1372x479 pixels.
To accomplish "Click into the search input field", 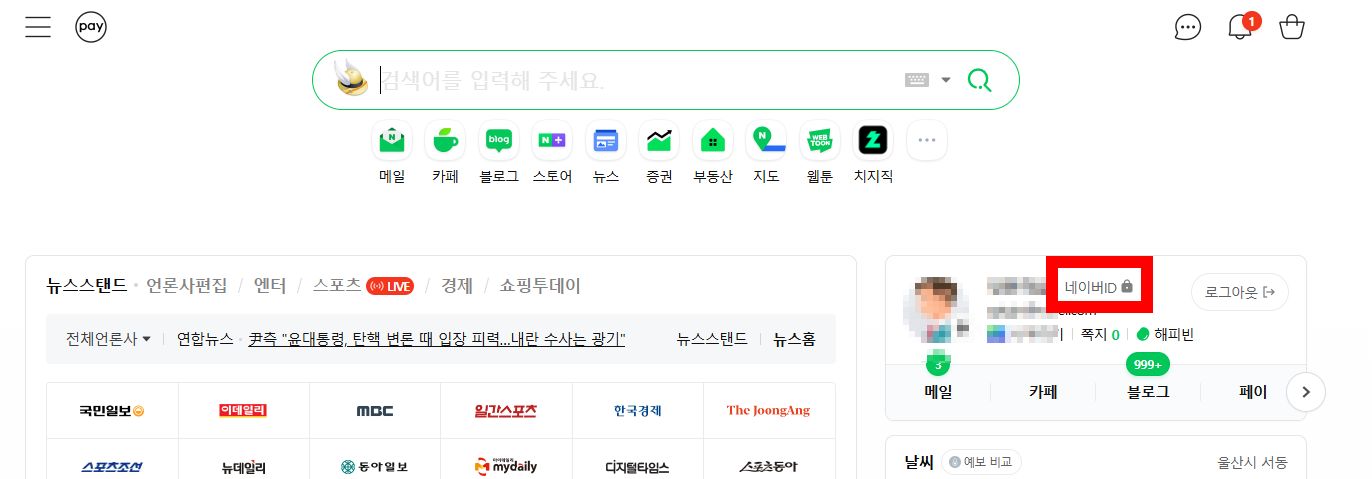I will 630,80.
